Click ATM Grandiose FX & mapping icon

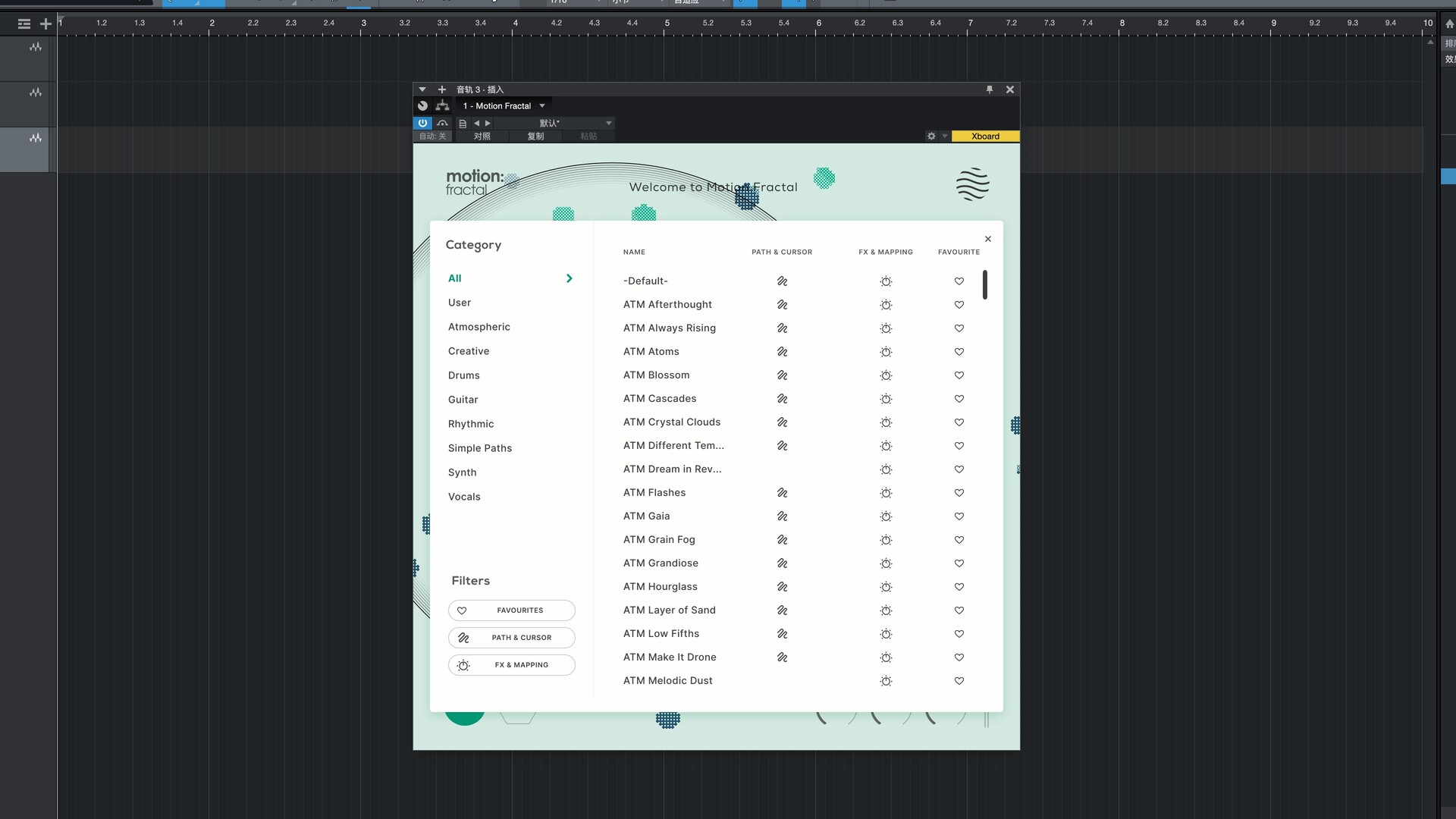click(886, 563)
